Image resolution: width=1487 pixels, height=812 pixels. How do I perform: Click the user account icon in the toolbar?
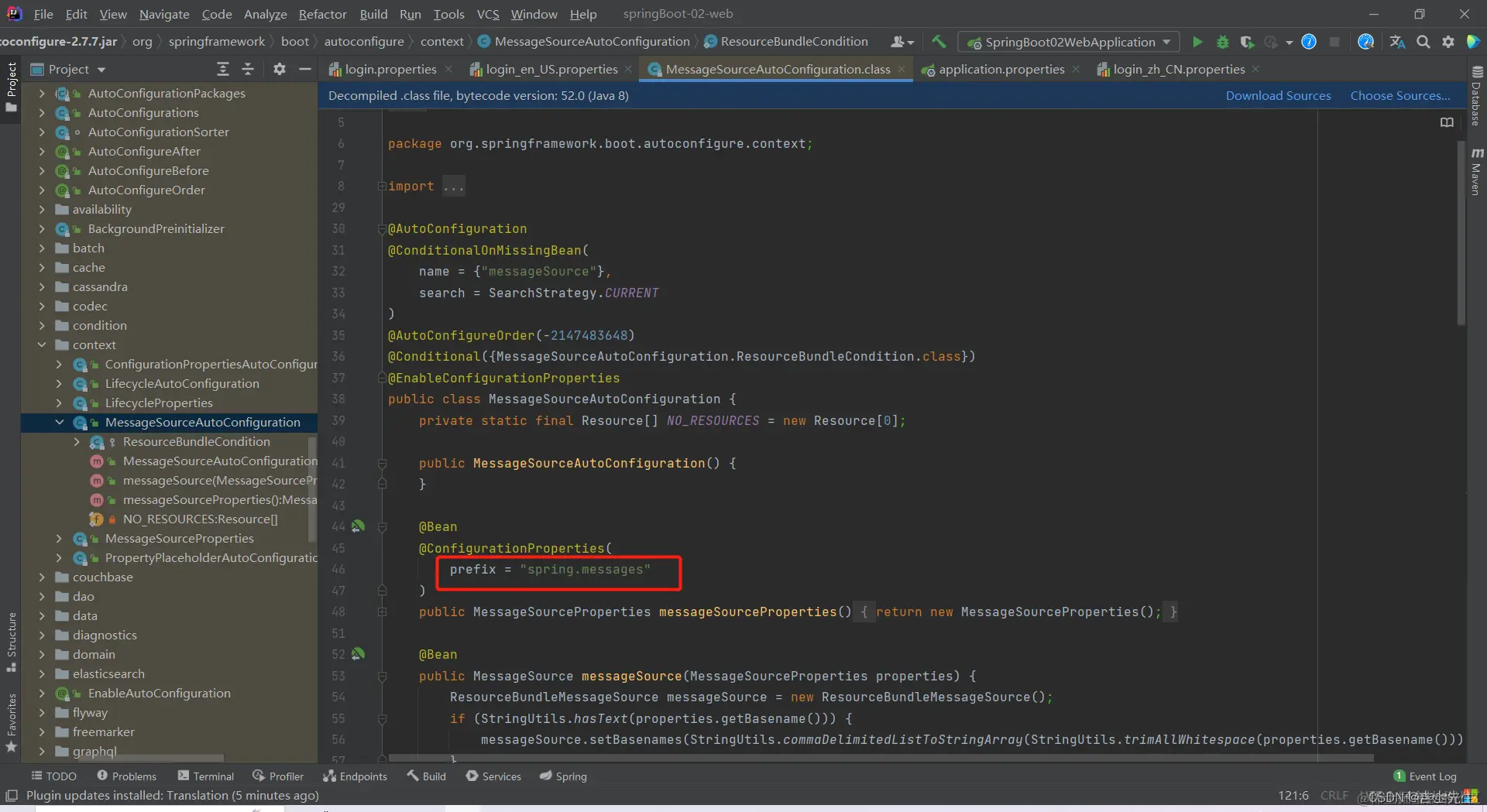[902, 42]
